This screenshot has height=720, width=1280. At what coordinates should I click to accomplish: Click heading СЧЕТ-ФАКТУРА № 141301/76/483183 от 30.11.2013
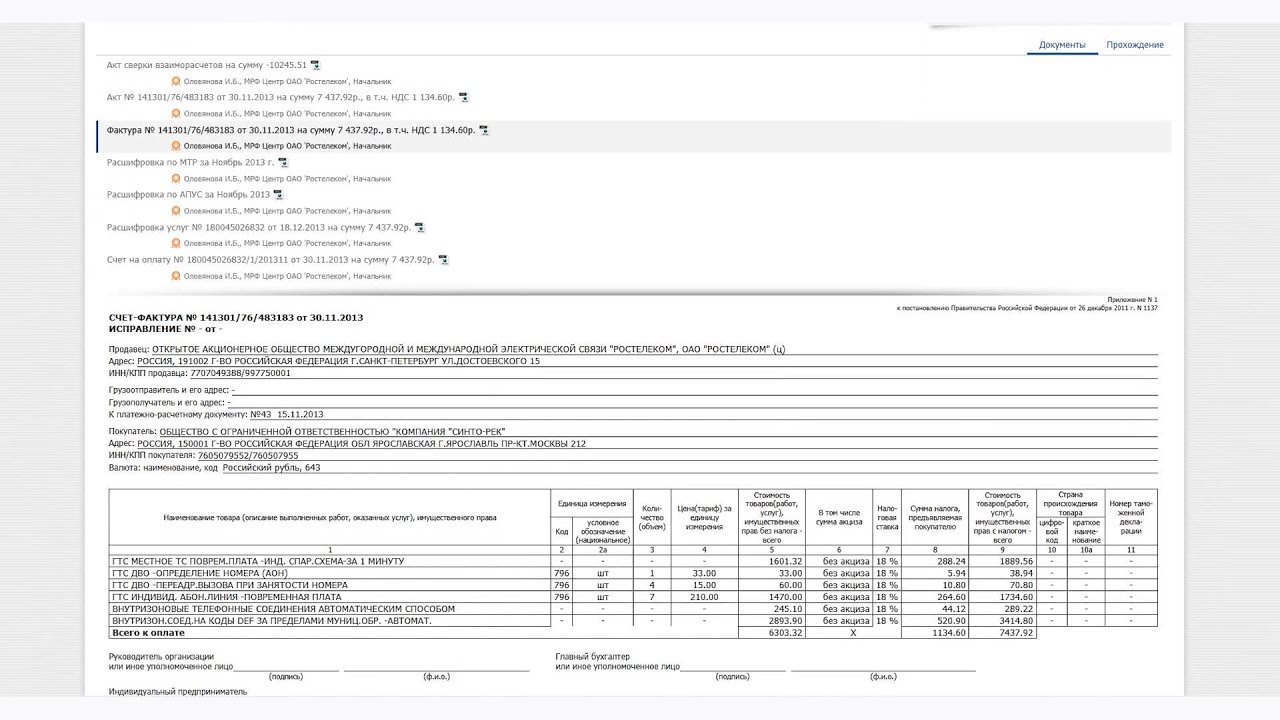236,318
